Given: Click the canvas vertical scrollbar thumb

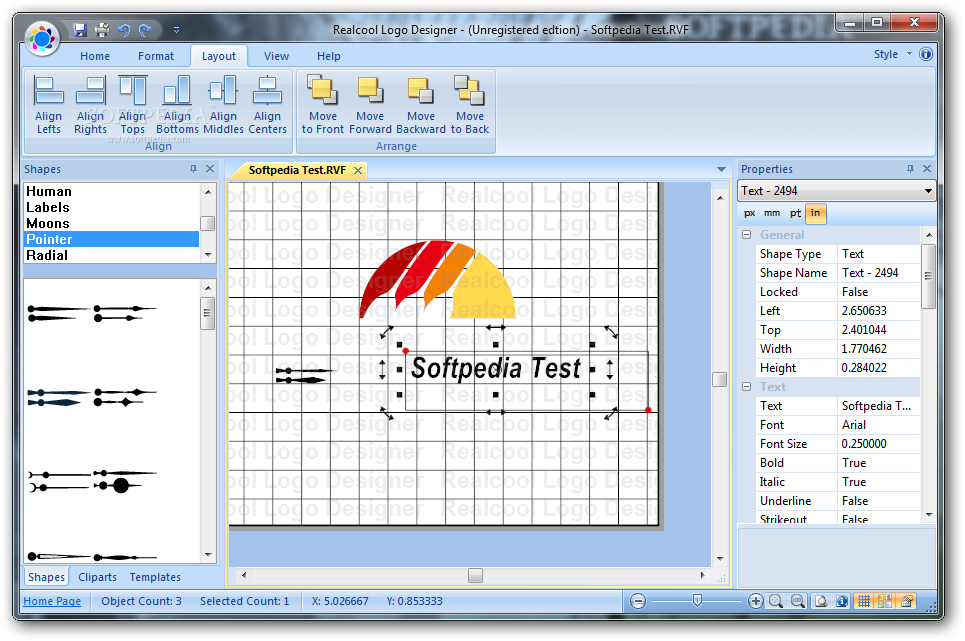Looking at the screenshot, I should [719, 379].
